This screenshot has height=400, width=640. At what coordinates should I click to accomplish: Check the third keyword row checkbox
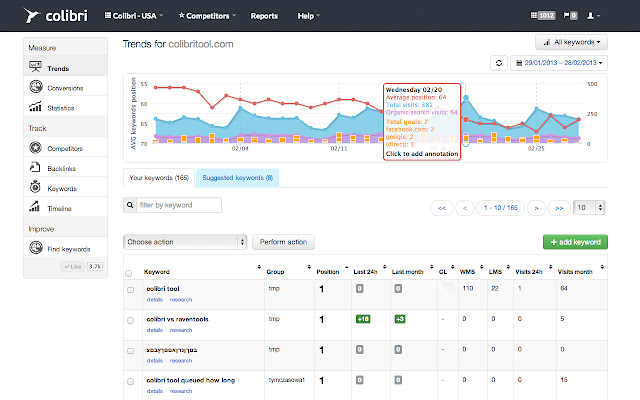point(131,351)
